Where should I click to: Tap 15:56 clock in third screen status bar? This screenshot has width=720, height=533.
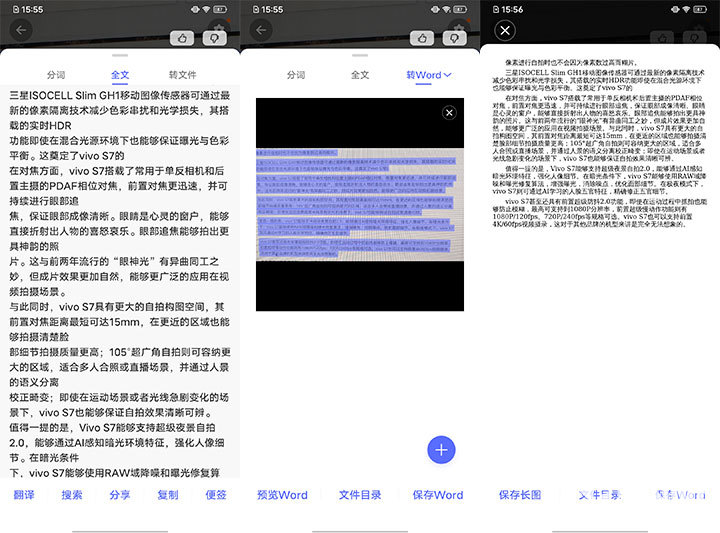click(512, 10)
